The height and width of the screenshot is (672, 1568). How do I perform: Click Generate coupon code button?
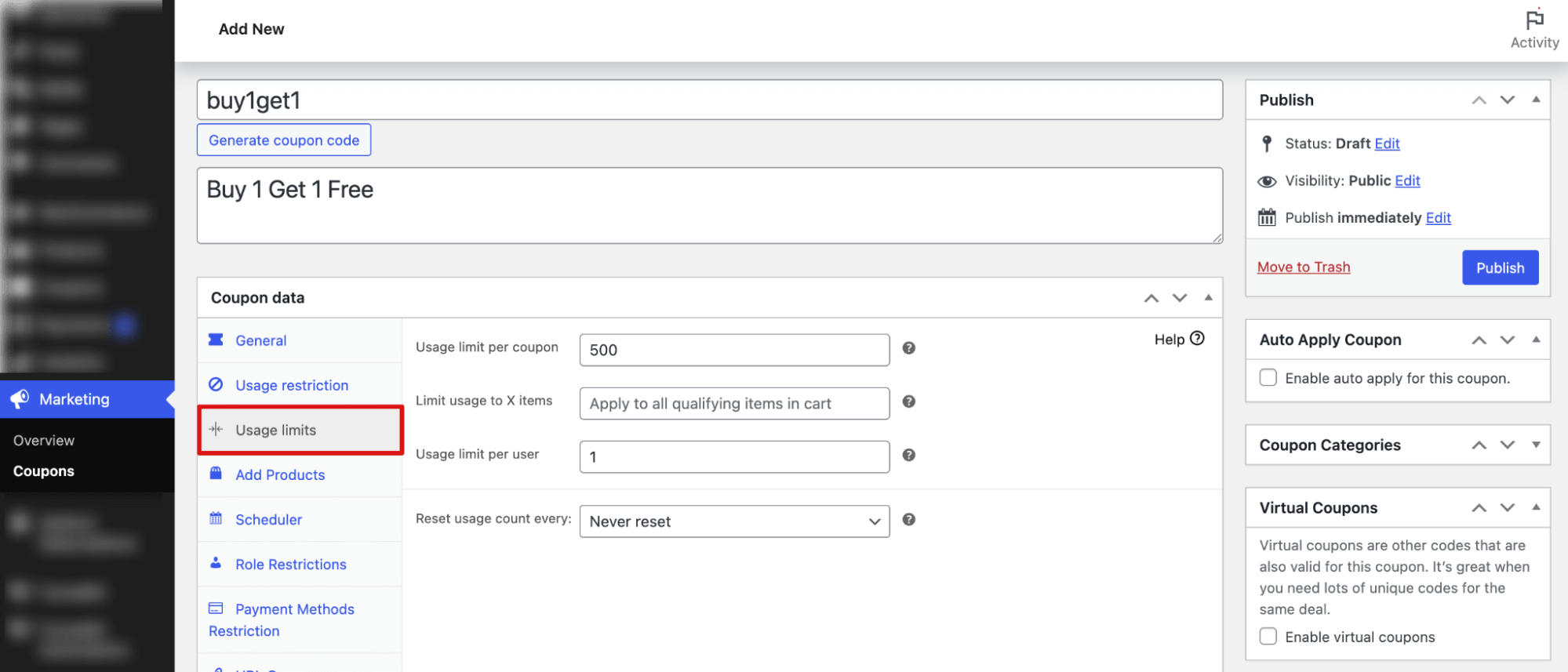[284, 140]
